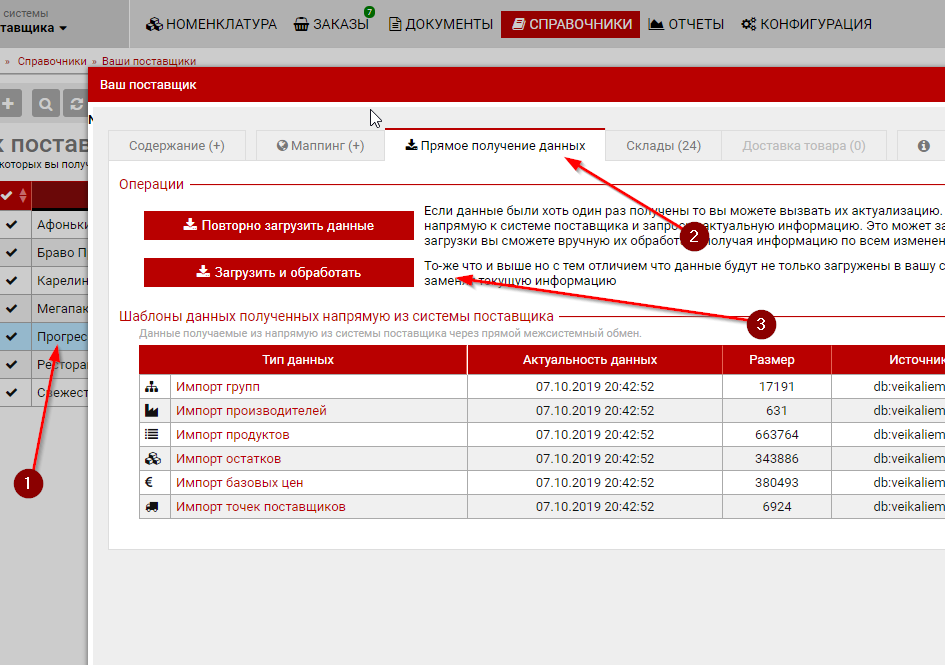The height and width of the screenshot is (665, 945).
Task: Click the search magnifier icon in toolbar
Action: 45,103
